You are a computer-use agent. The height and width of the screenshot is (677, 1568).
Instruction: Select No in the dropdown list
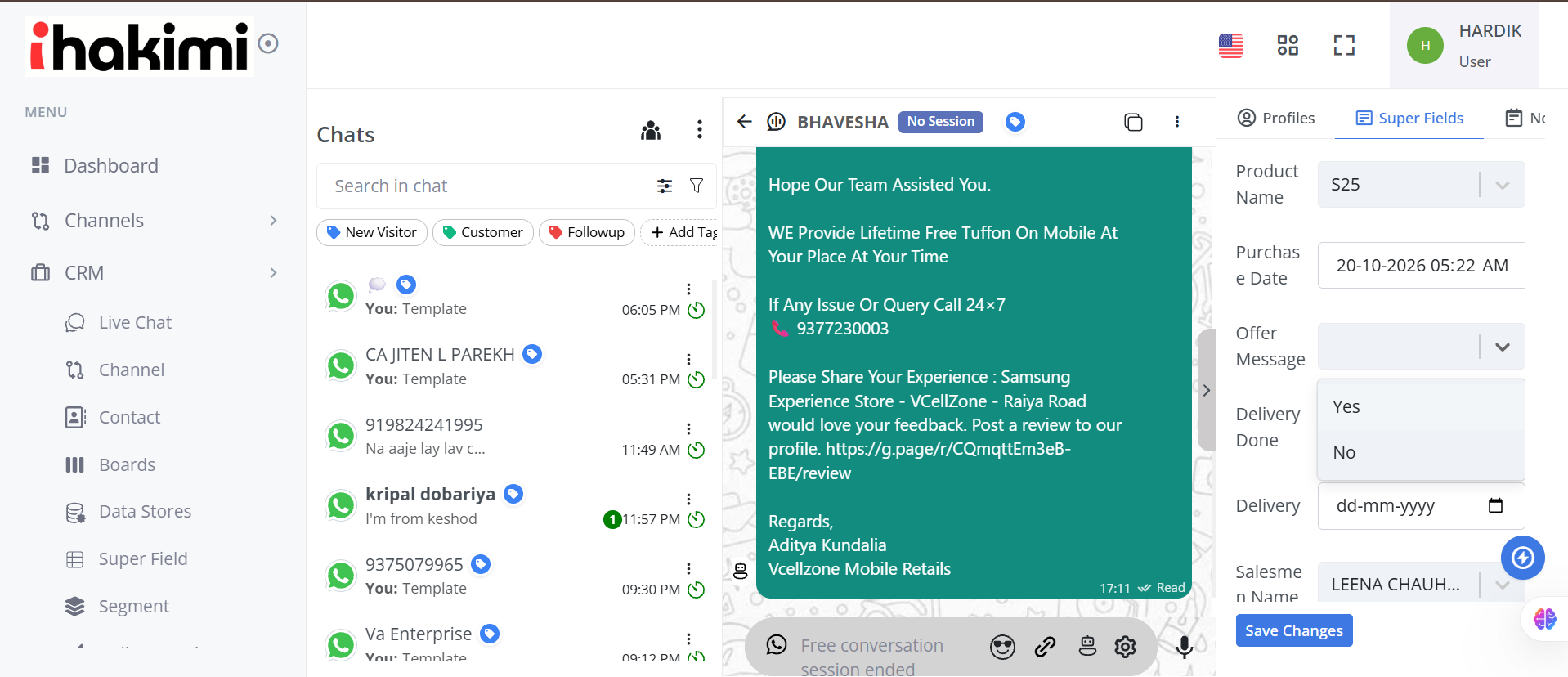point(1421,453)
